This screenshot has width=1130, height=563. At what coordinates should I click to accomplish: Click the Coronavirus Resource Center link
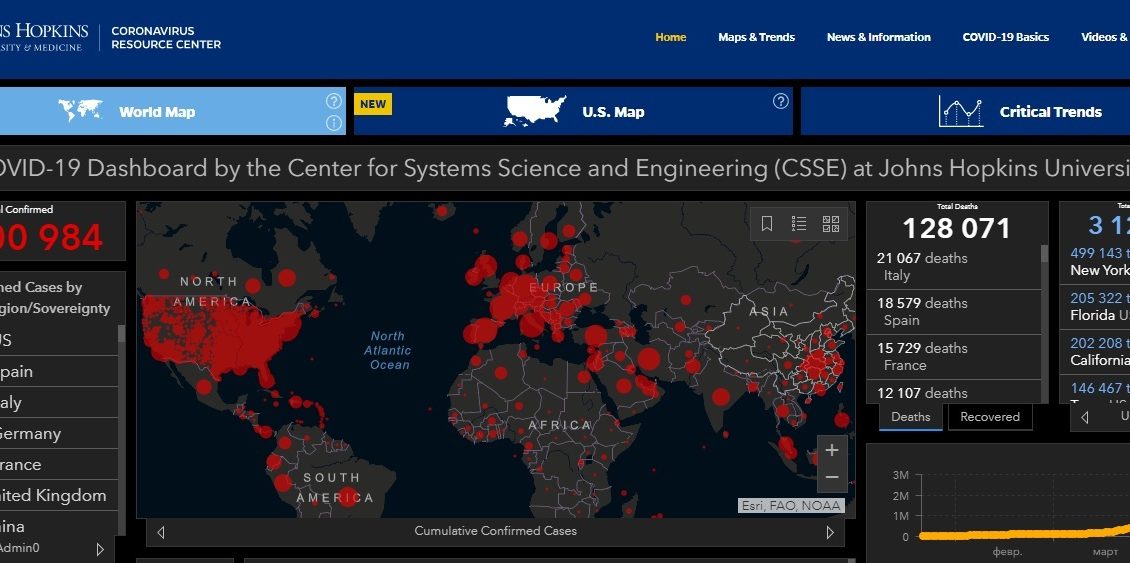coord(166,37)
